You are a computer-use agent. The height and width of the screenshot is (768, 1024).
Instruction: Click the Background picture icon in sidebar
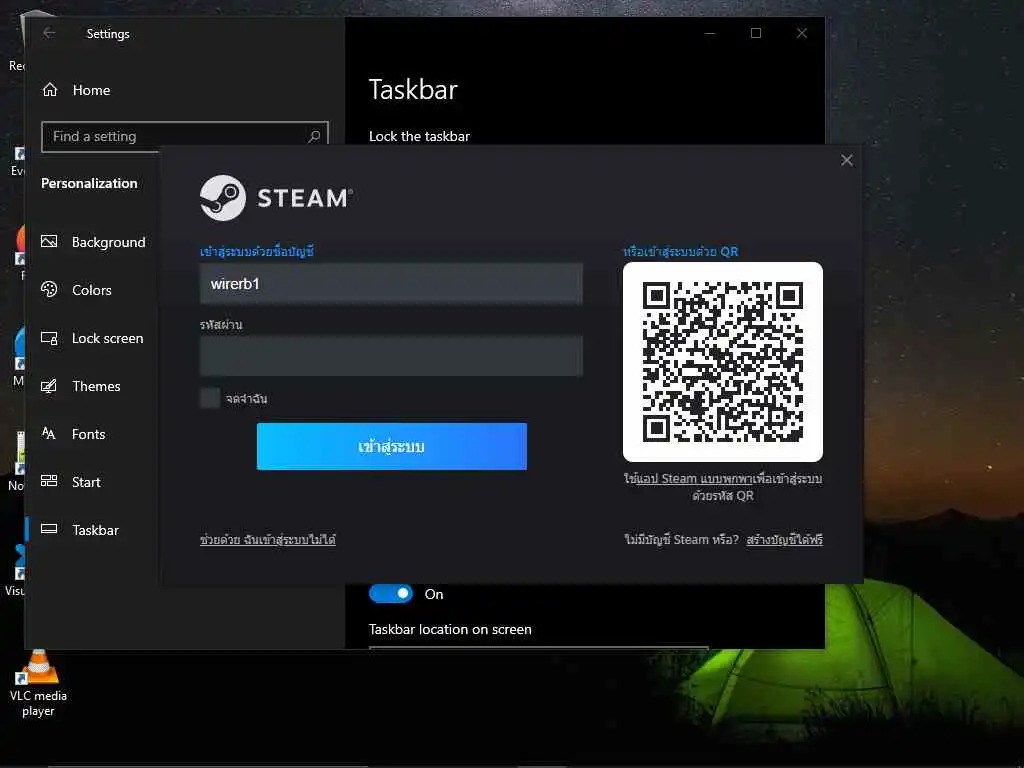coord(49,241)
